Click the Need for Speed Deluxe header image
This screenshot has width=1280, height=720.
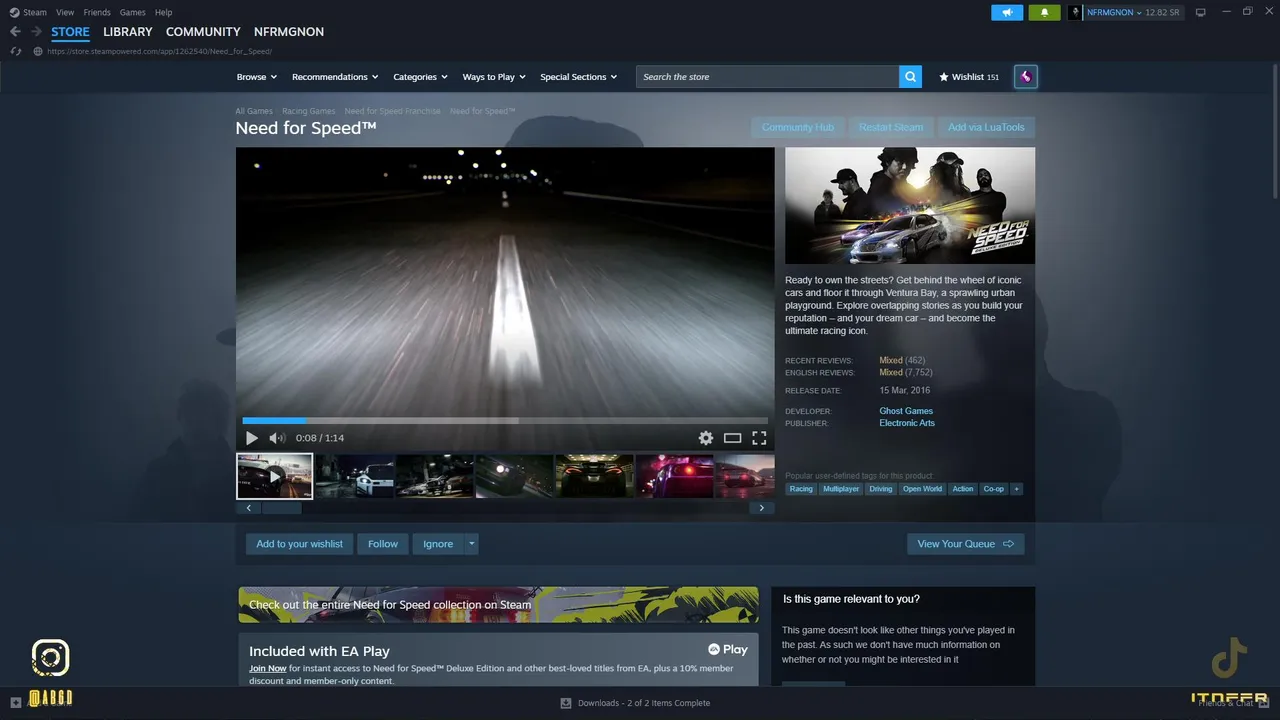click(910, 206)
